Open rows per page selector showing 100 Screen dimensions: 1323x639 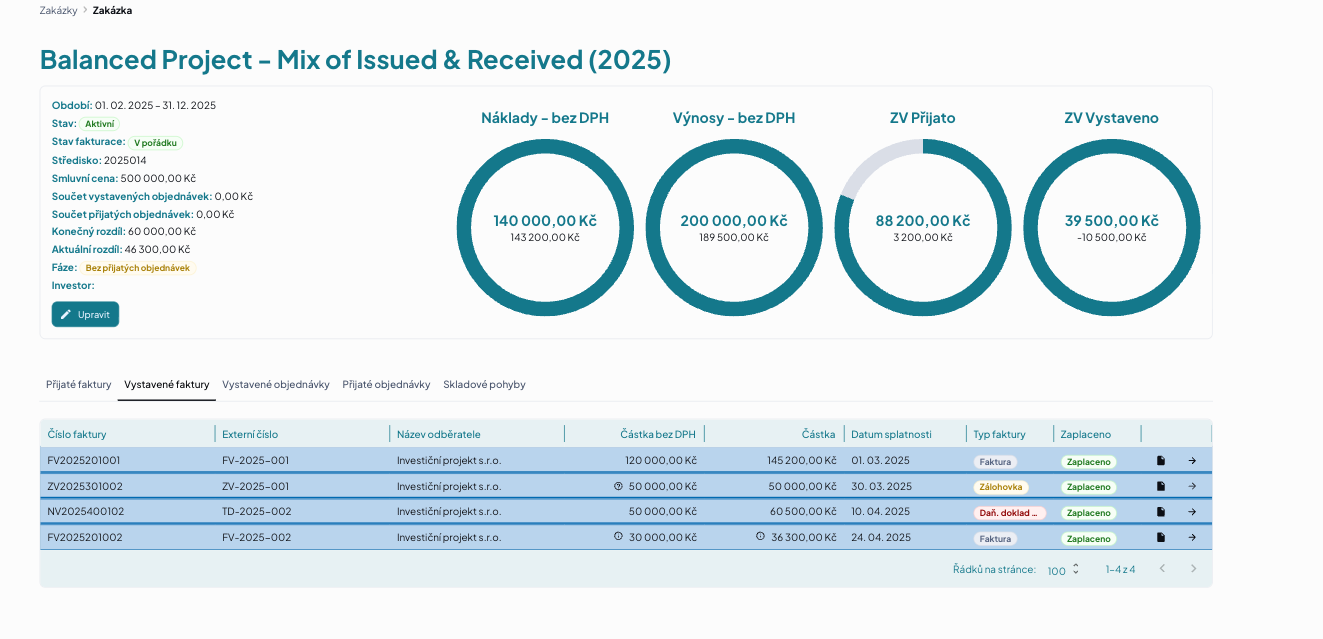(x=1063, y=570)
